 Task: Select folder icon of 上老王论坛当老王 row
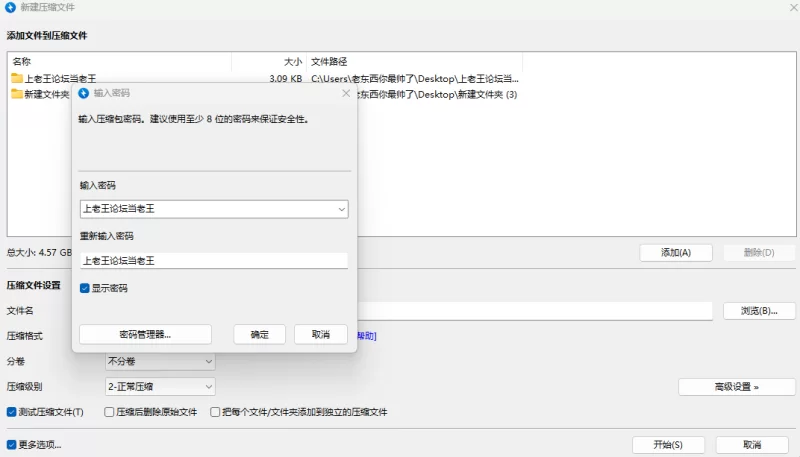click(x=17, y=78)
